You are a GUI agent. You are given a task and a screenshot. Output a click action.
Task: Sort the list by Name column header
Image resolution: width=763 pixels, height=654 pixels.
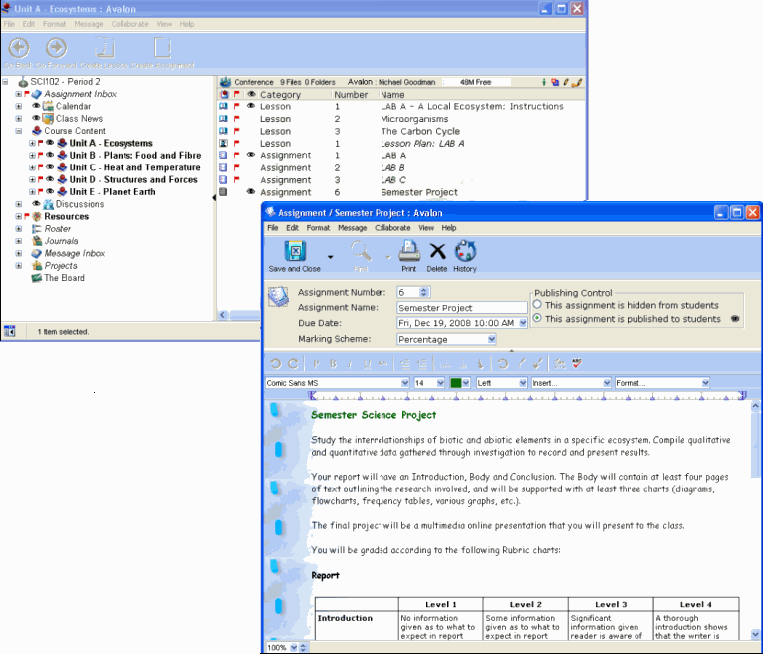pos(393,95)
